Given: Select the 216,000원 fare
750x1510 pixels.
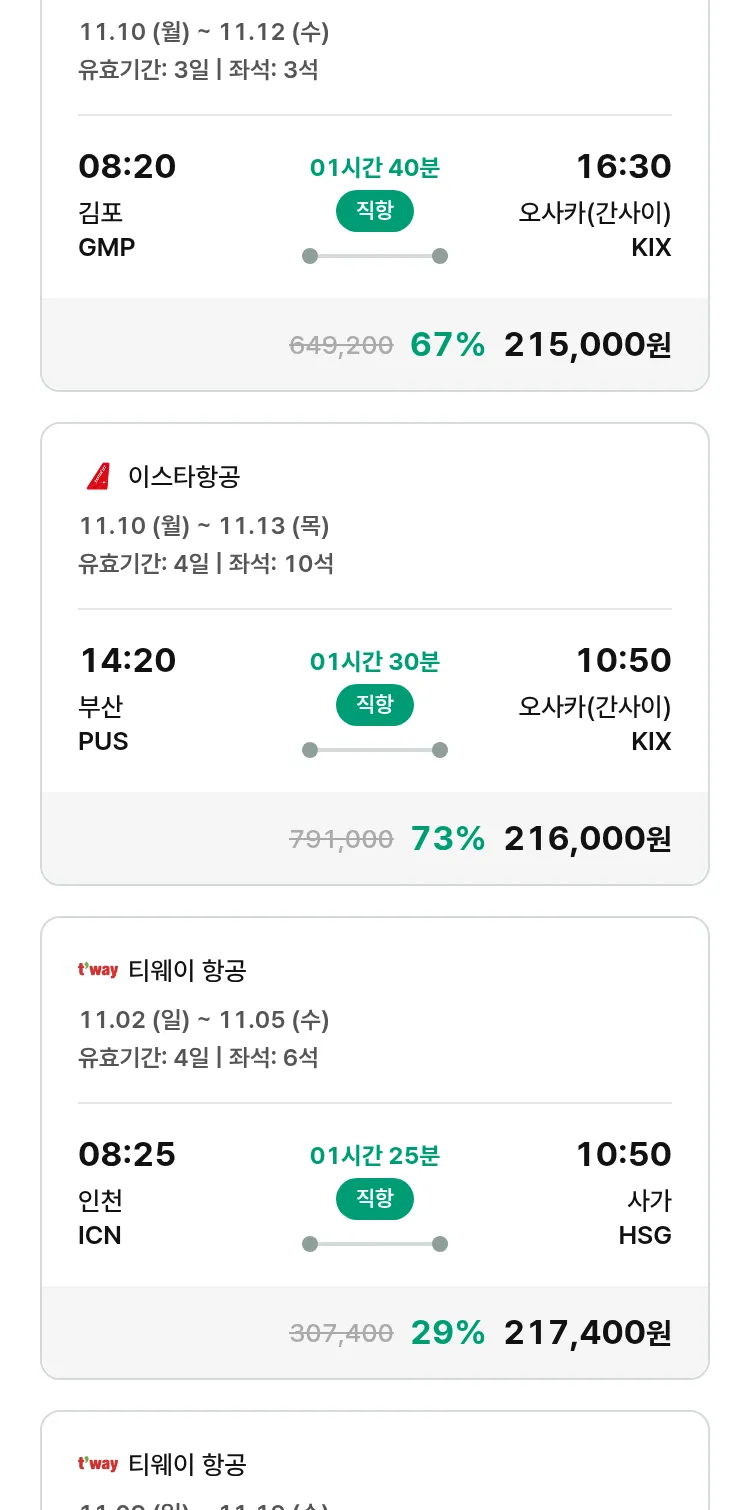Looking at the screenshot, I should tap(587, 839).
